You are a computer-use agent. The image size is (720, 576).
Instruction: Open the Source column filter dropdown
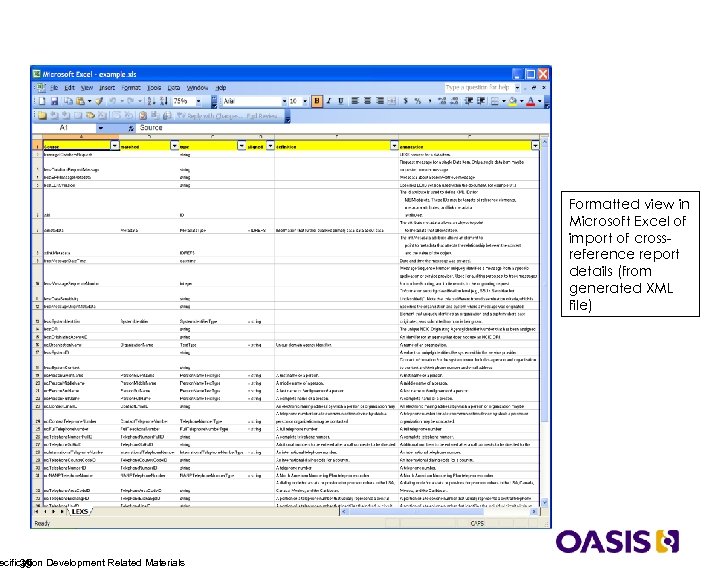(x=114, y=146)
